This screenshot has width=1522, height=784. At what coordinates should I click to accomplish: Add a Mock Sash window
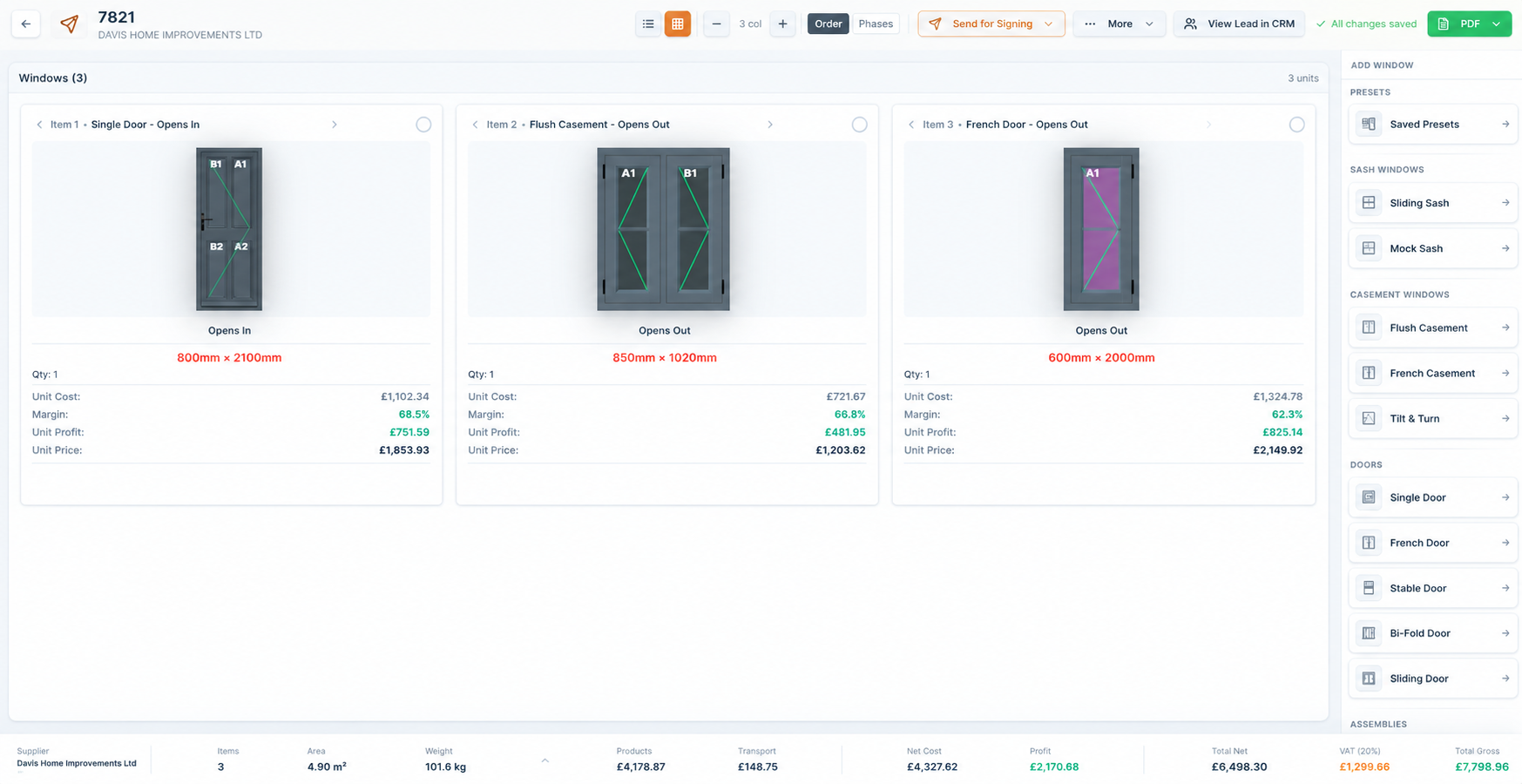1433,248
